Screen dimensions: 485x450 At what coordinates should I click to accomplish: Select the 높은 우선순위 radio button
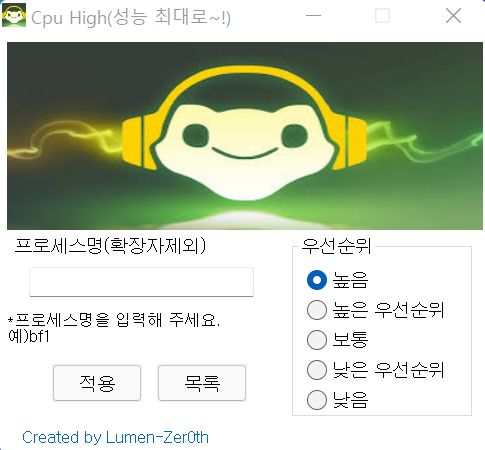(x=317, y=310)
